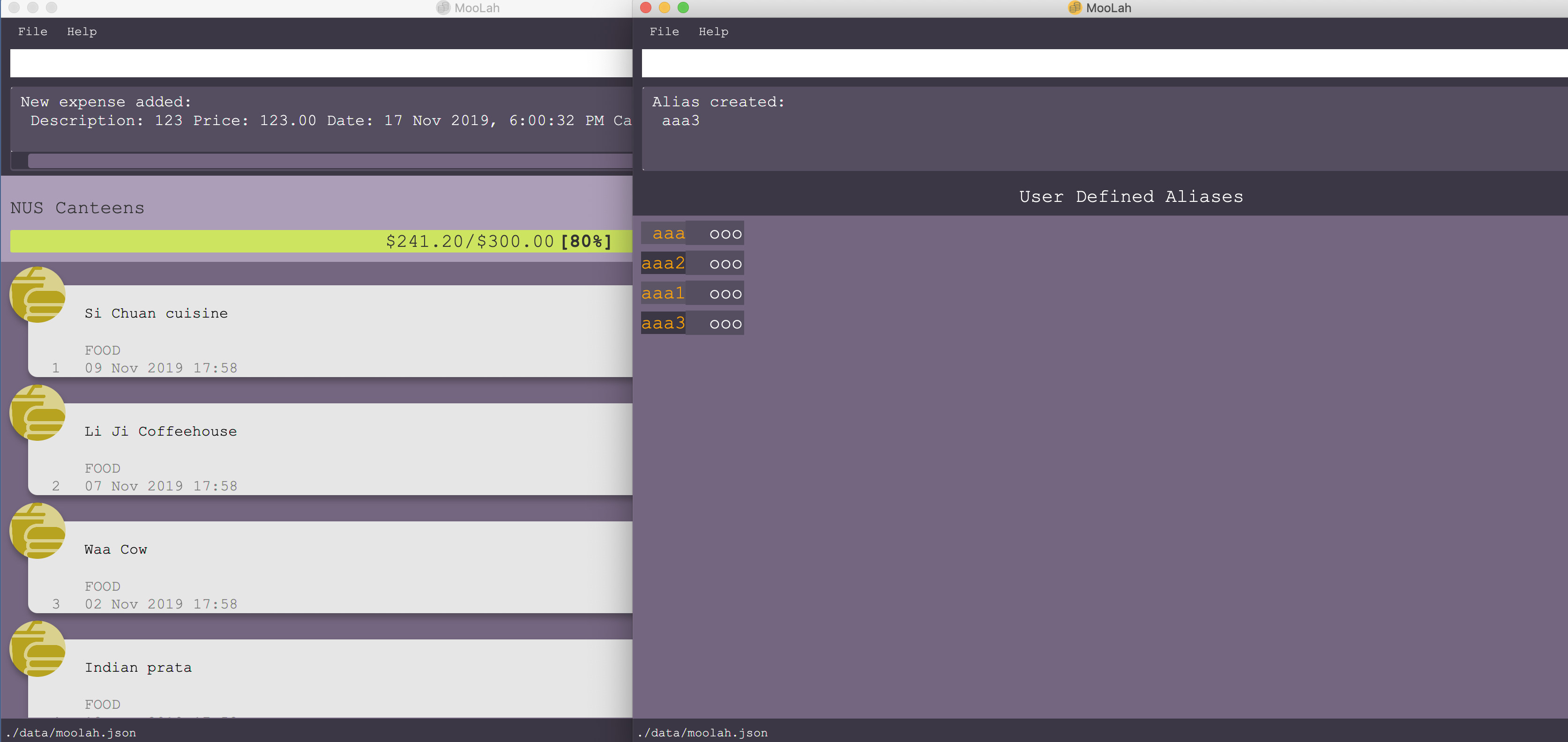Click the food icon beside Indian prata
The width and height of the screenshot is (1568, 742).
click(x=38, y=649)
